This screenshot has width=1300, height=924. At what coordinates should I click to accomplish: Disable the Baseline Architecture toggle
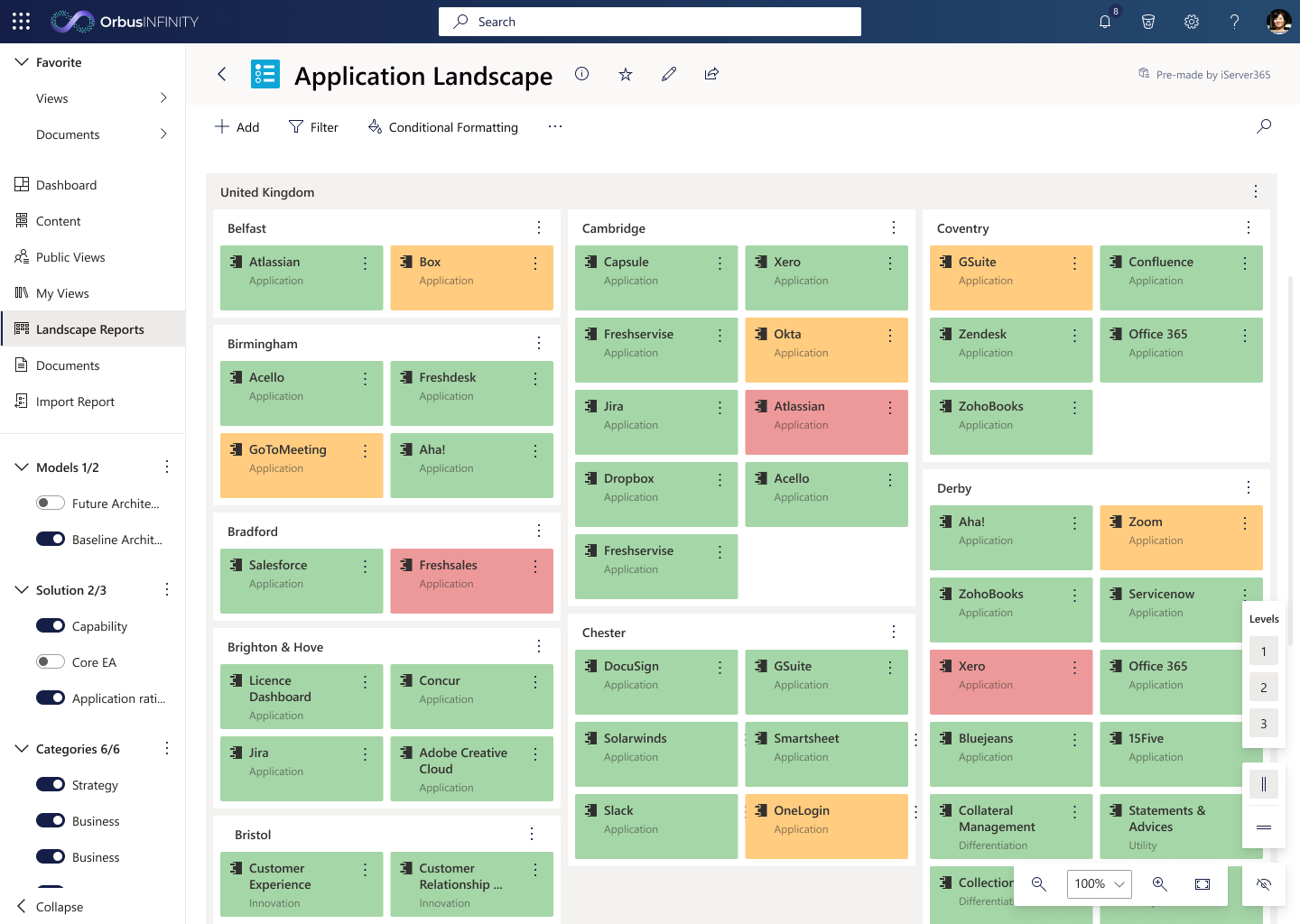[x=51, y=539]
